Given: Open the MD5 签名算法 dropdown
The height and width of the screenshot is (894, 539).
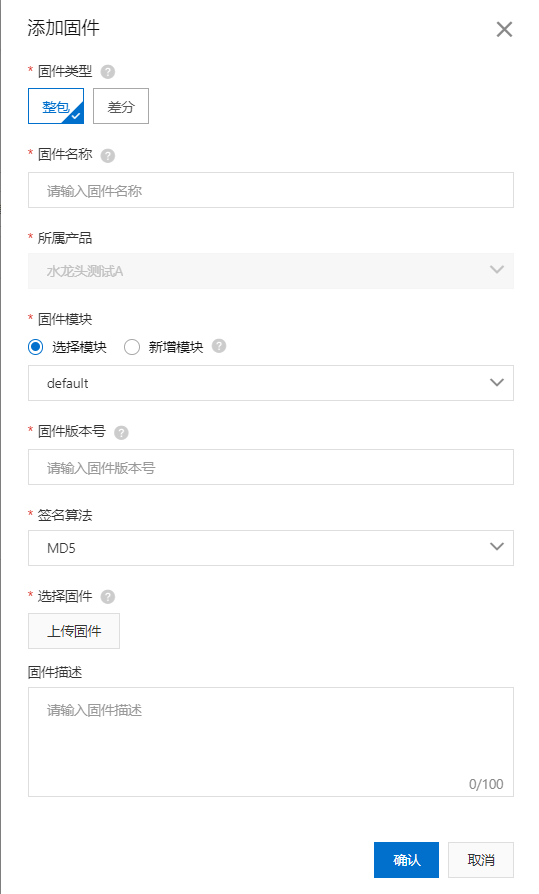Looking at the screenshot, I should (271, 548).
